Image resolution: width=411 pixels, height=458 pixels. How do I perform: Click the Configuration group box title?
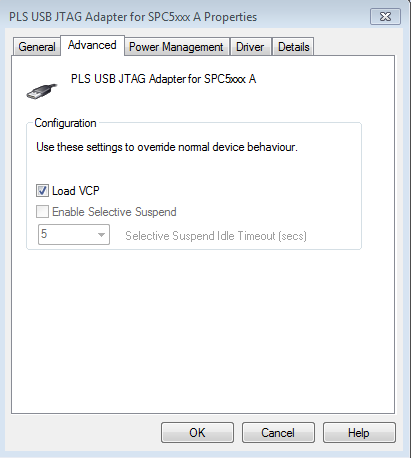pos(65,123)
